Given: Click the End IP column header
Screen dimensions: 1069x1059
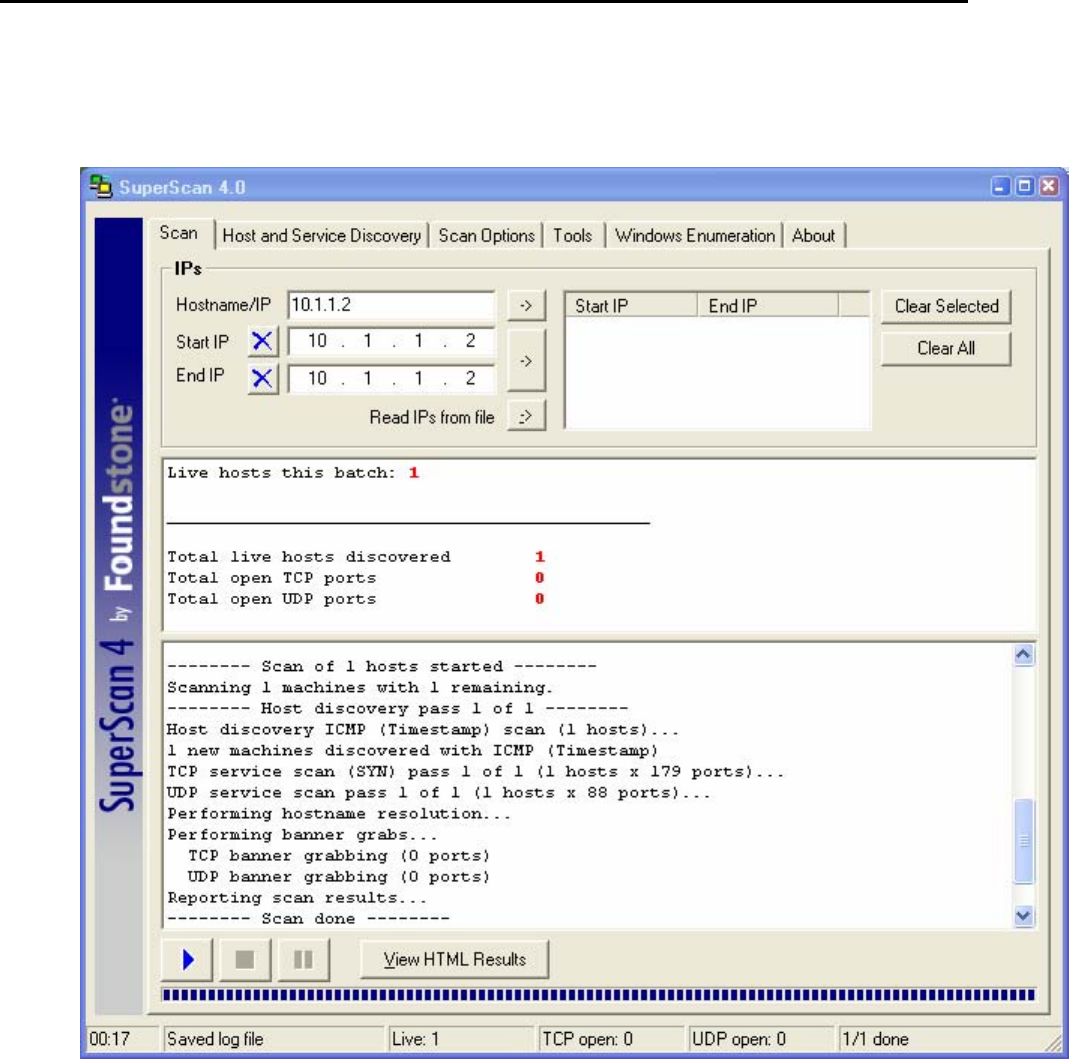Looking at the screenshot, I should click(768, 305).
